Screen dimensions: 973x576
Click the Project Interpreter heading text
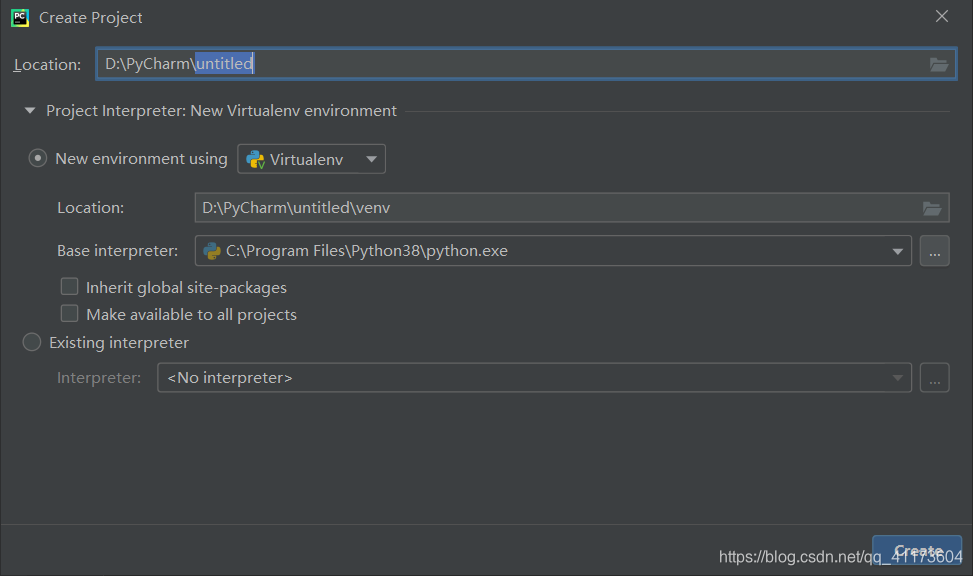[x=222, y=110]
